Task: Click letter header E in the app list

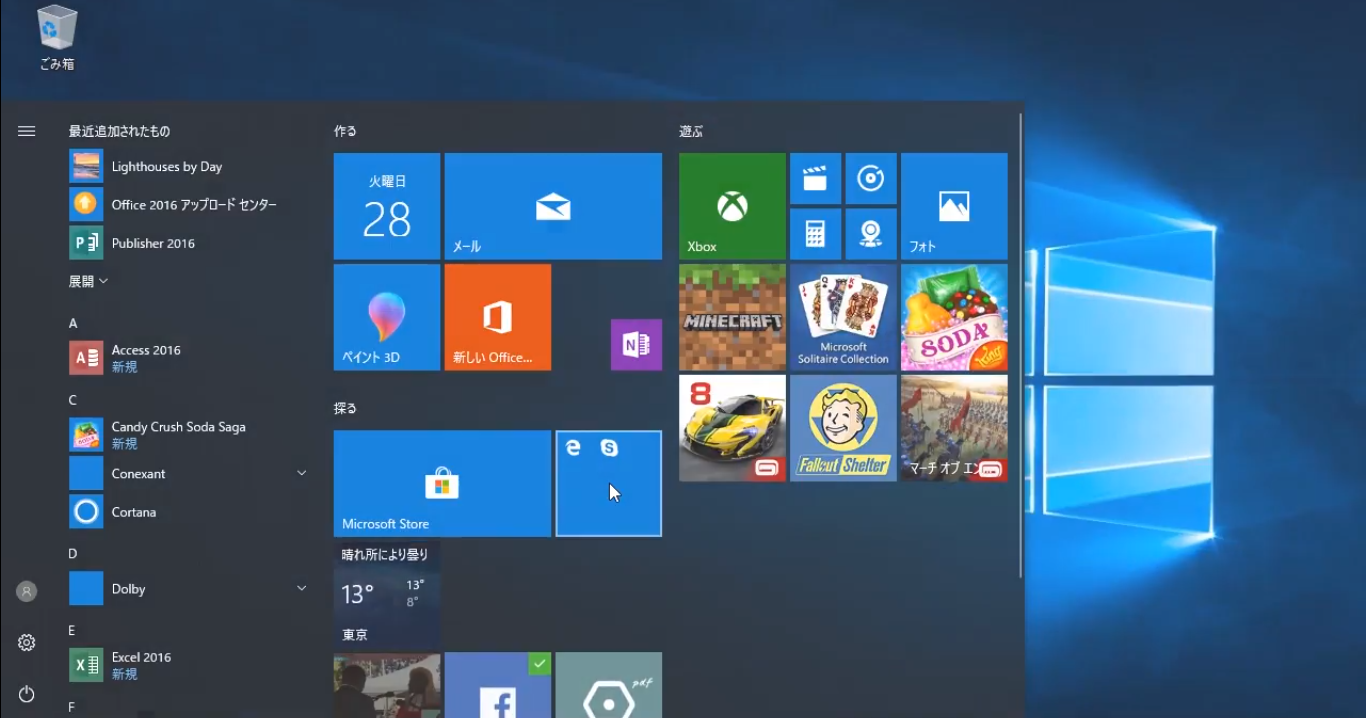Action: point(72,630)
